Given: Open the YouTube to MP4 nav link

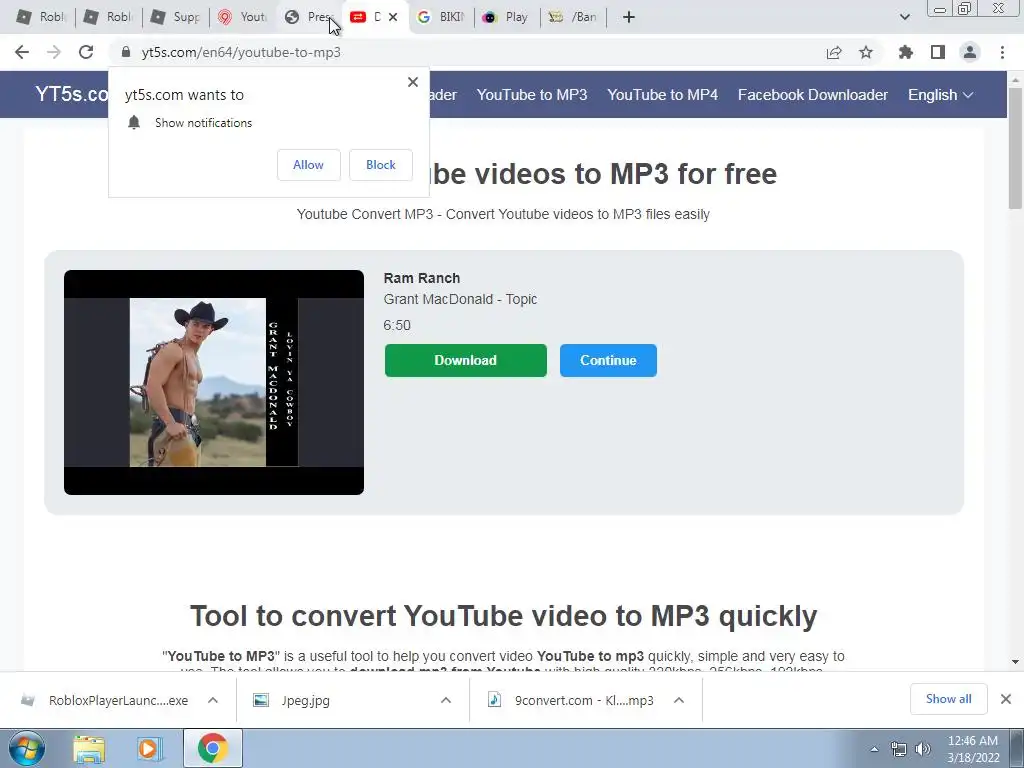Looking at the screenshot, I should (662, 95).
